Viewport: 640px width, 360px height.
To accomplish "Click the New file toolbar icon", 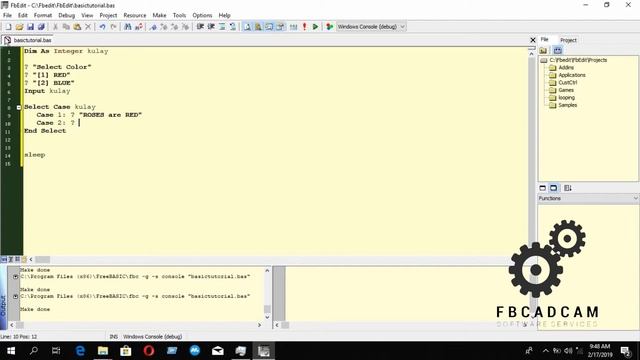I will coord(8,27).
